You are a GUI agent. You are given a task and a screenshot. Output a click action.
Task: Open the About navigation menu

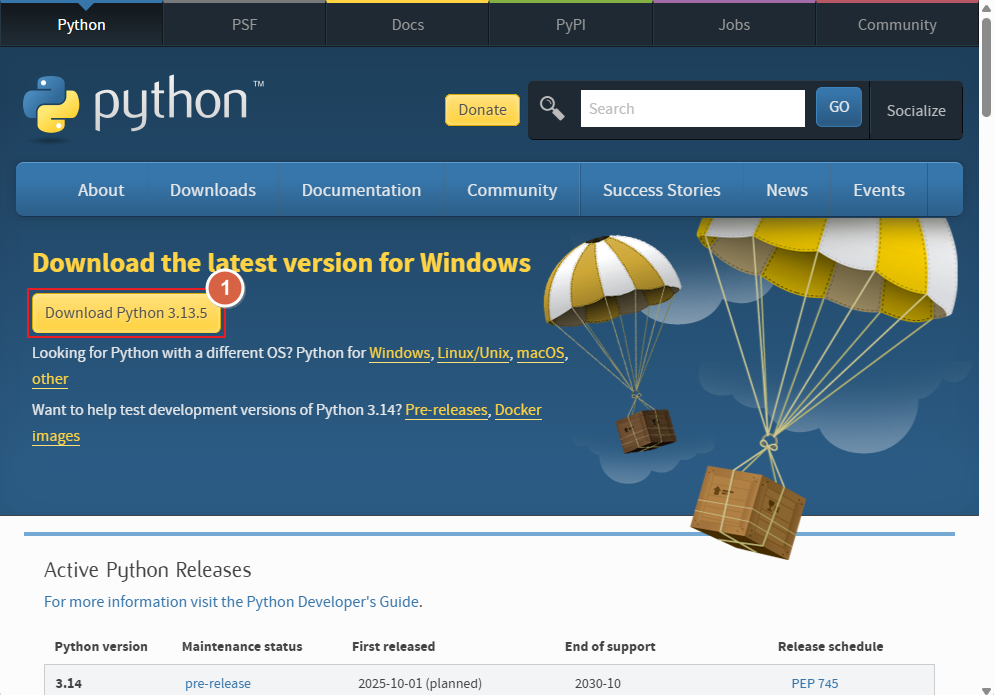pyautogui.click(x=101, y=190)
